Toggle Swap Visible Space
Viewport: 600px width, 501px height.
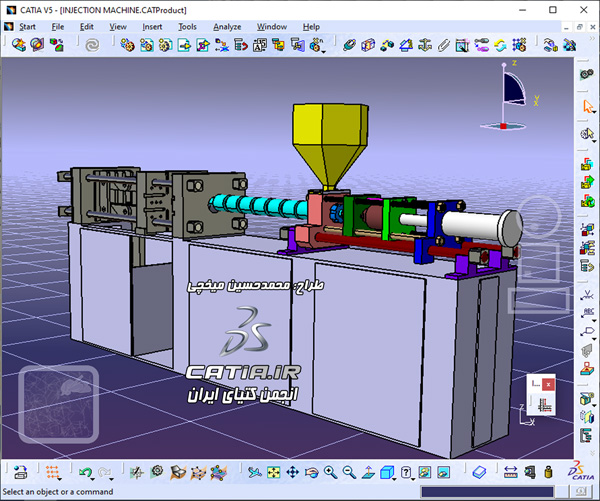pos(443,472)
